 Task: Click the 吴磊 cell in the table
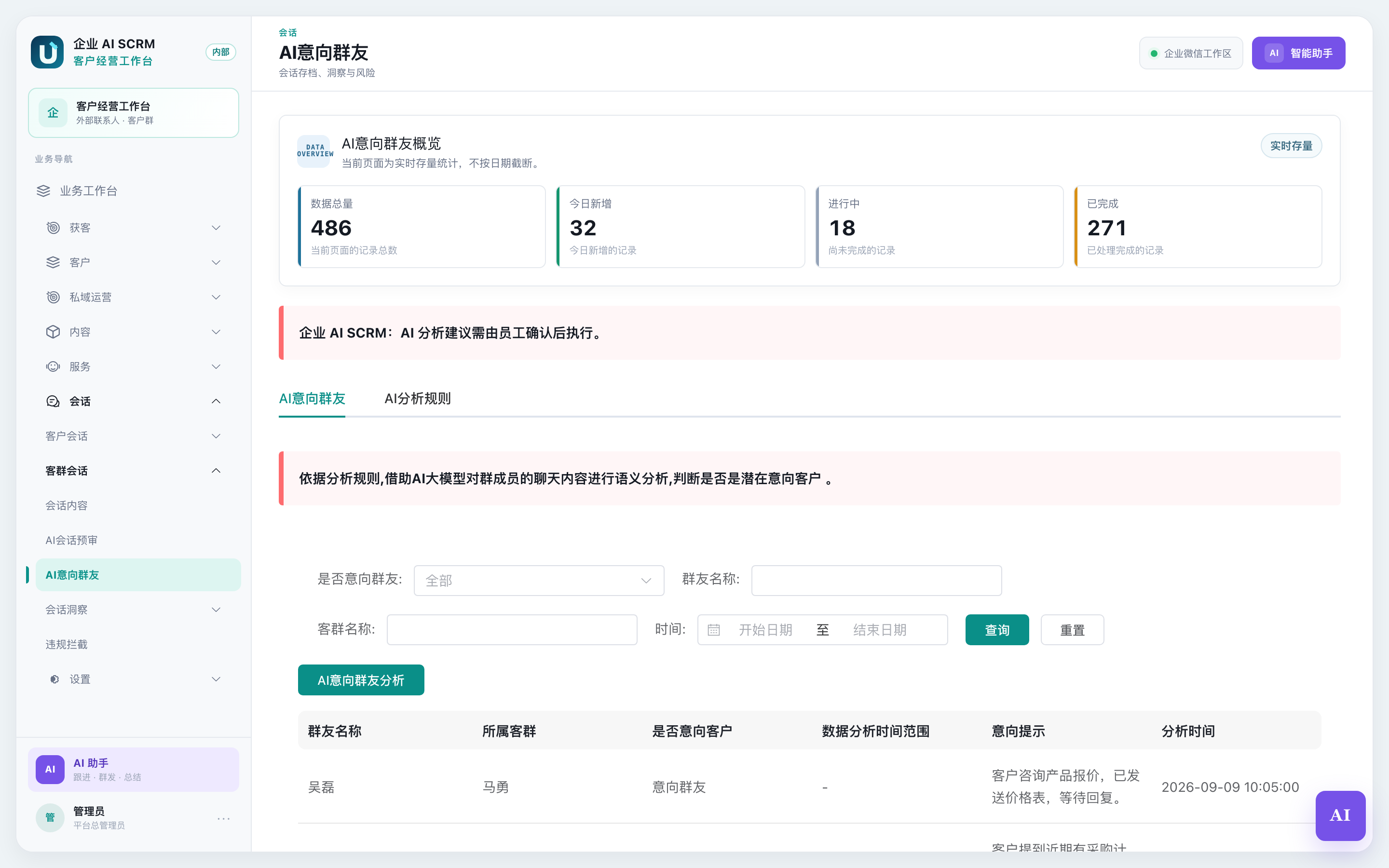pos(321,787)
